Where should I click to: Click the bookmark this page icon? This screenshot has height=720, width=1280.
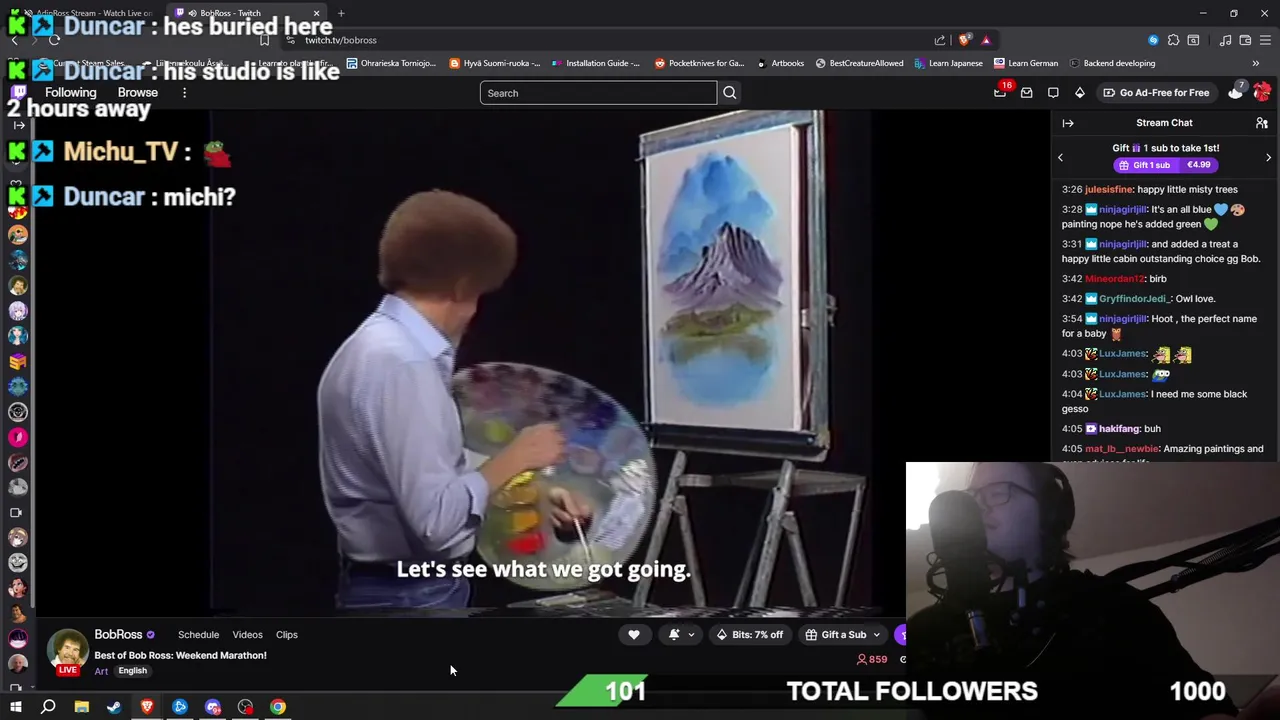[x=264, y=40]
